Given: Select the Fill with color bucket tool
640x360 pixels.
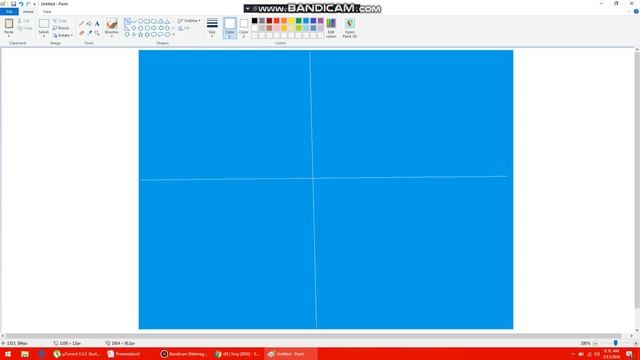Looking at the screenshot, I should click(89, 24).
